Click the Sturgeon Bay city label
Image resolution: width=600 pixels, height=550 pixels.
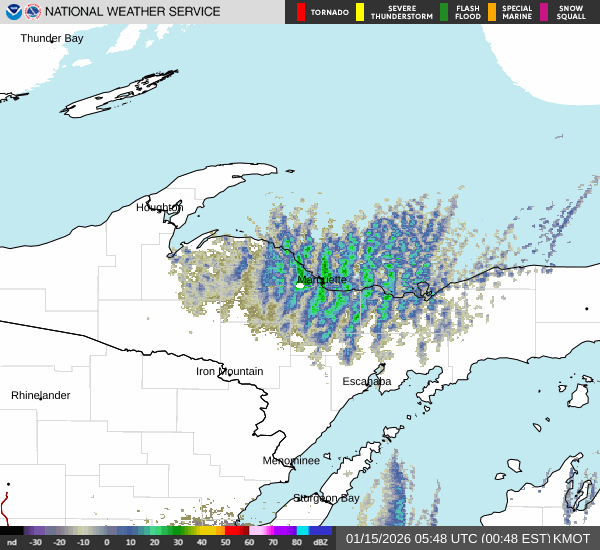click(x=326, y=498)
